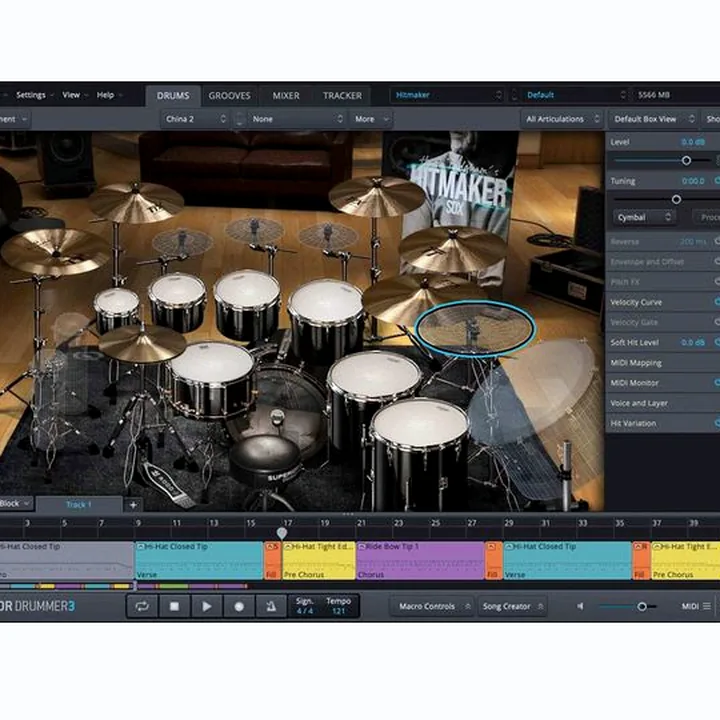Screen dimensions: 720x720
Task: Open the All Articulations dropdown
Action: (562, 119)
